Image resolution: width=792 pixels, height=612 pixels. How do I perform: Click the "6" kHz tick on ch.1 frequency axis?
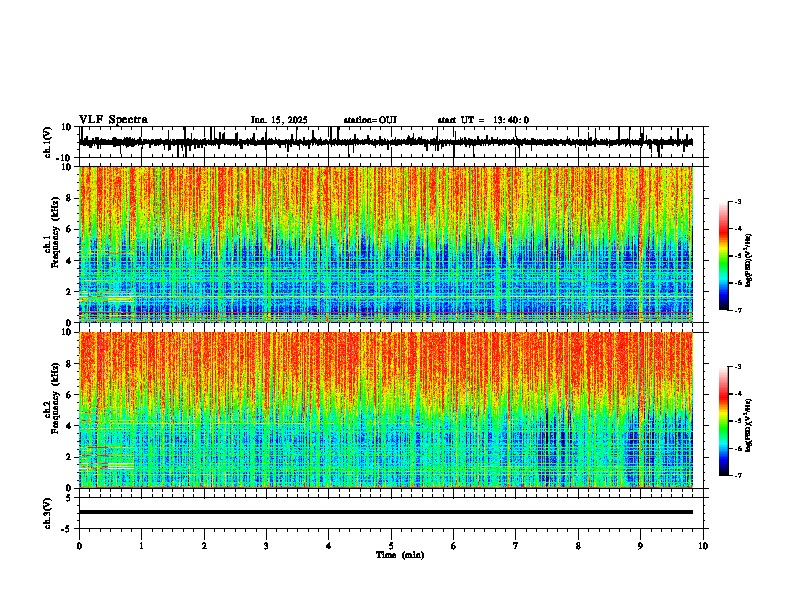pyautogui.click(x=69, y=230)
